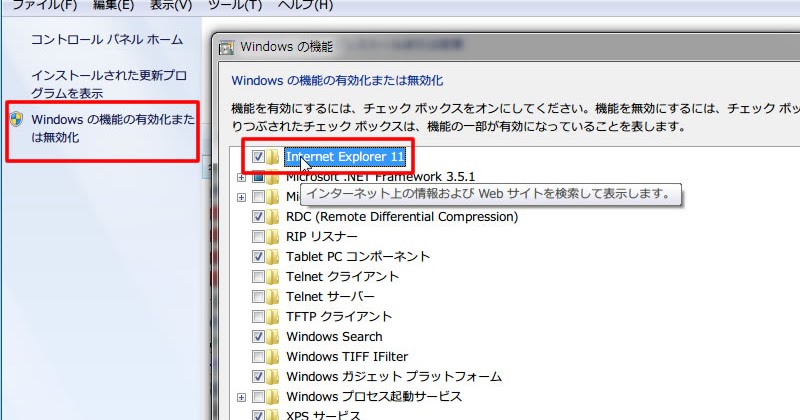Uncheck the Internet Explorer 11 checkbox

pyautogui.click(x=258, y=157)
